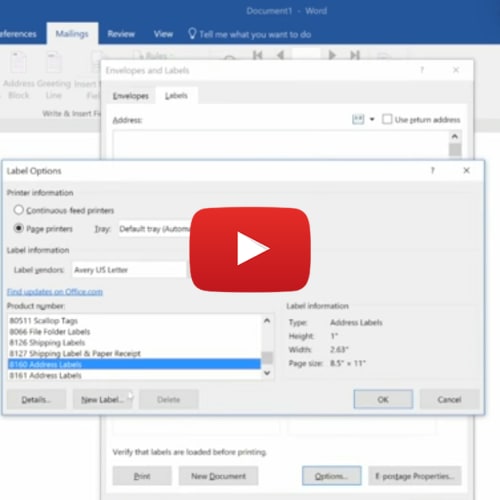This screenshot has width=500, height=500.
Task: Select 8066 File Folder Labels entry
Action: [x=134, y=332]
